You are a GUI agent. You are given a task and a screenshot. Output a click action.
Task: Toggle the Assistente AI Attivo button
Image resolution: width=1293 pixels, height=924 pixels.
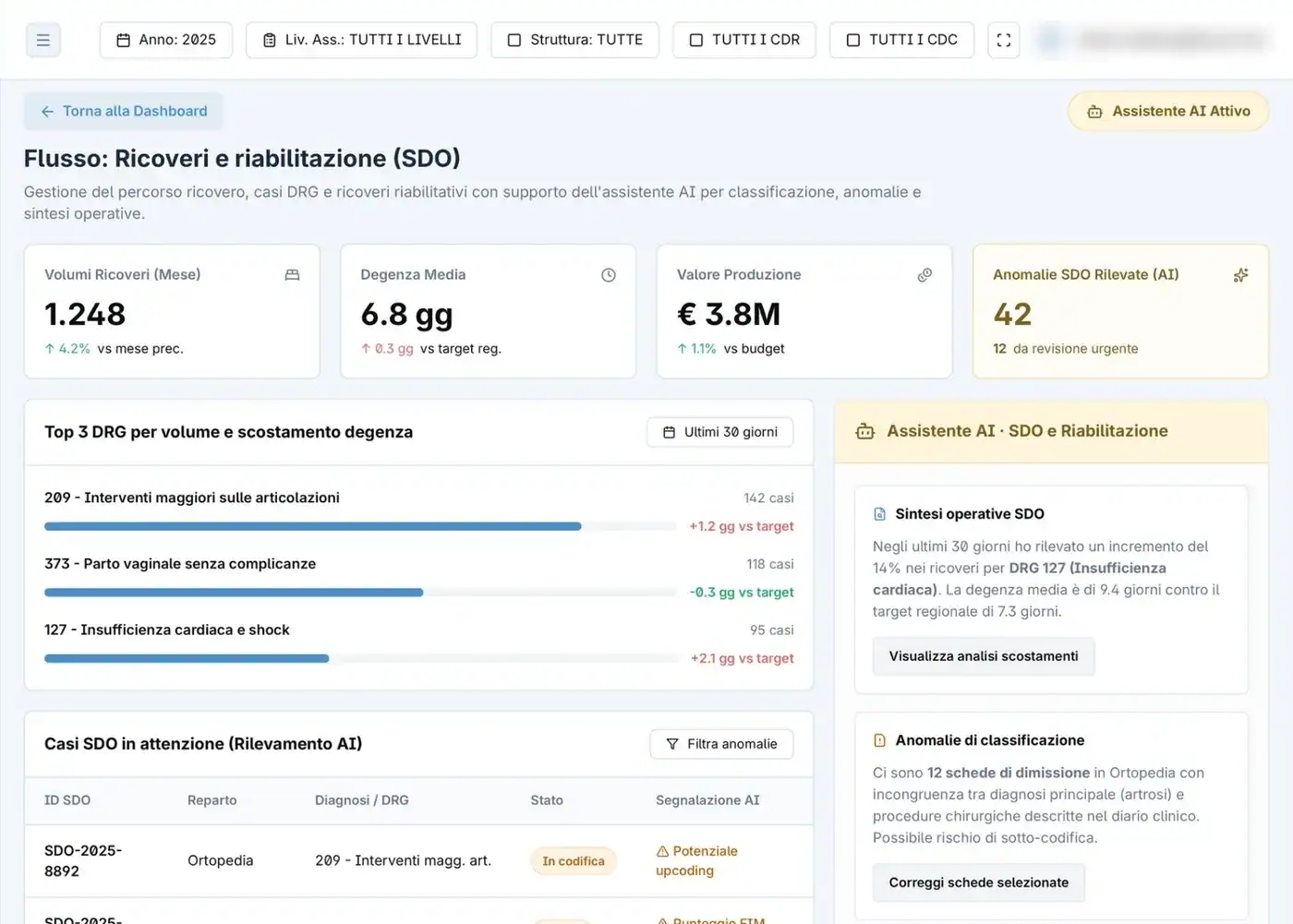[x=1168, y=111]
